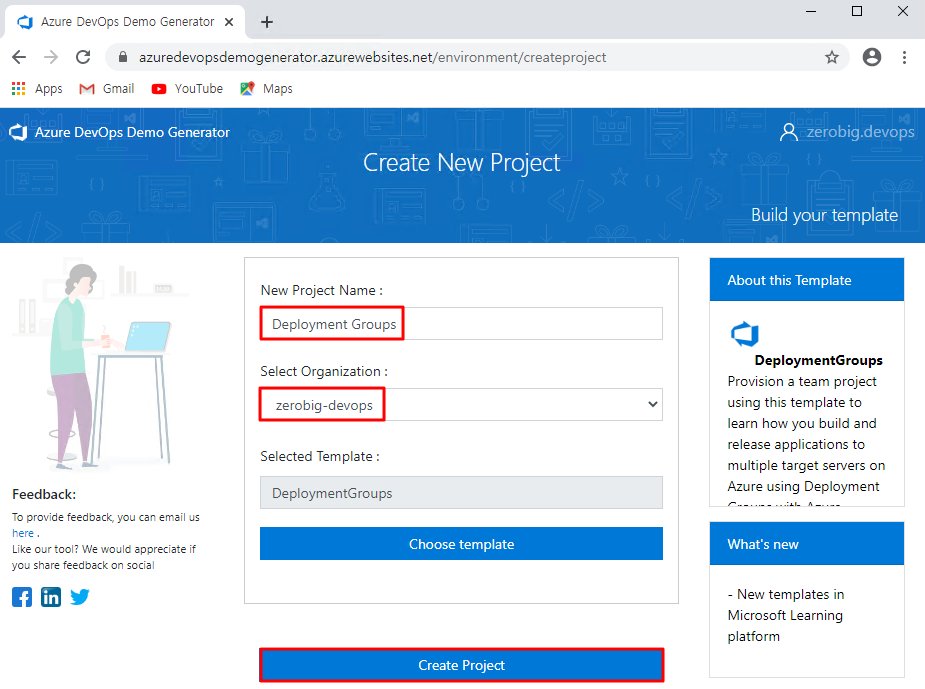Click the DeploymentGroups template logo icon
This screenshot has width=925, height=689.
(x=744, y=334)
